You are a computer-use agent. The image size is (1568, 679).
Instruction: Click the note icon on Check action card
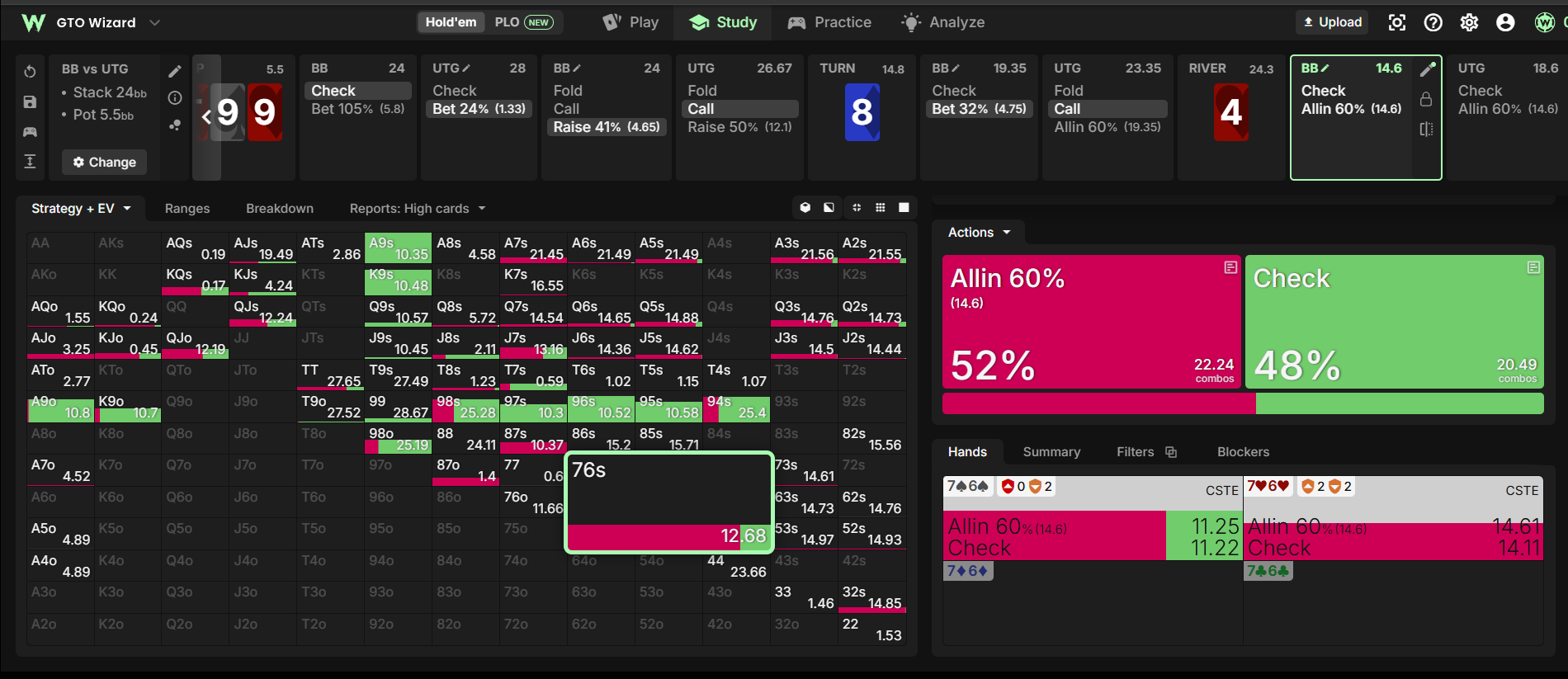pos(1533,267)
